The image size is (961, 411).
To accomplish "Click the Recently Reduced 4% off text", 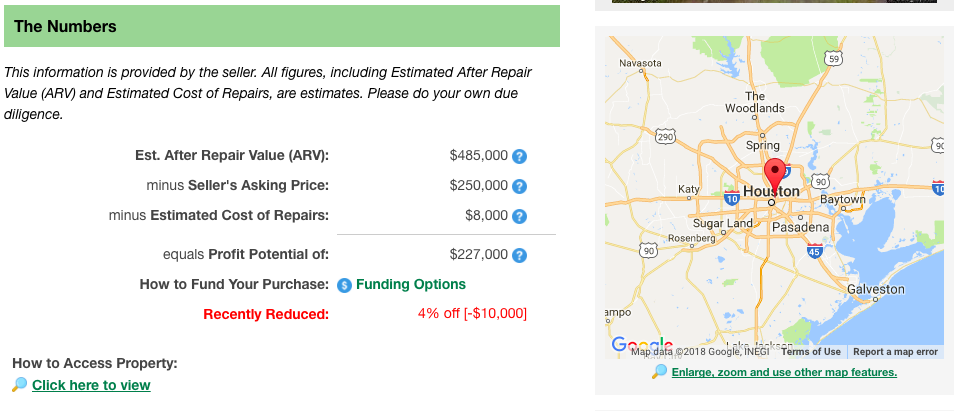I will coord(472,314).
